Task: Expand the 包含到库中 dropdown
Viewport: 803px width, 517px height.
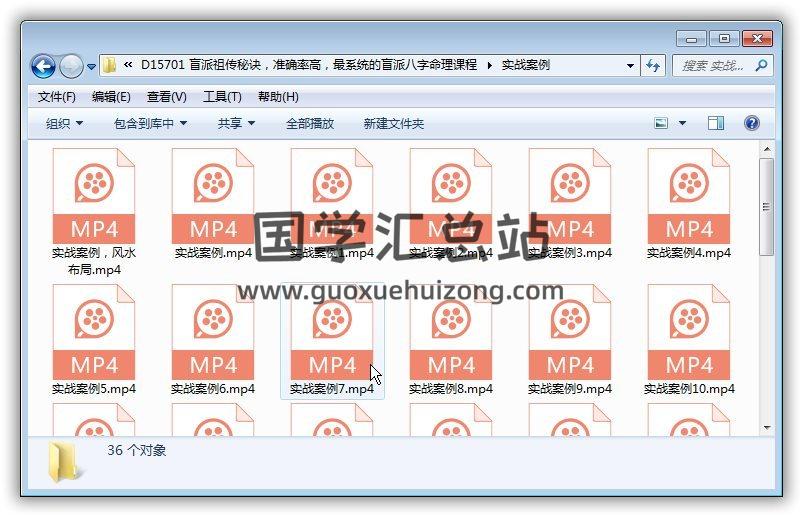Action: coord(150,123)
